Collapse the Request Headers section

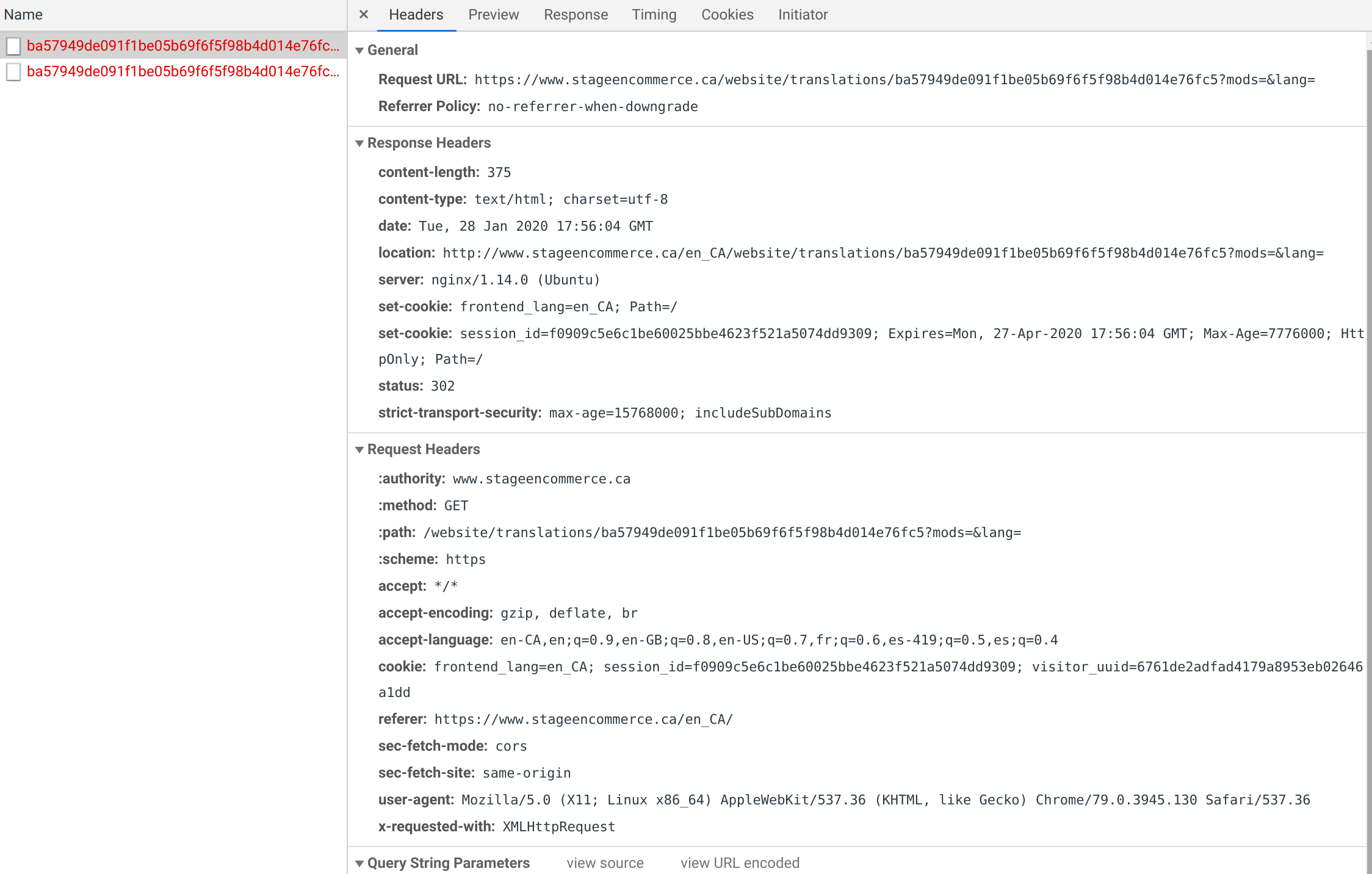pyautogui.click(x=359, y=450)
